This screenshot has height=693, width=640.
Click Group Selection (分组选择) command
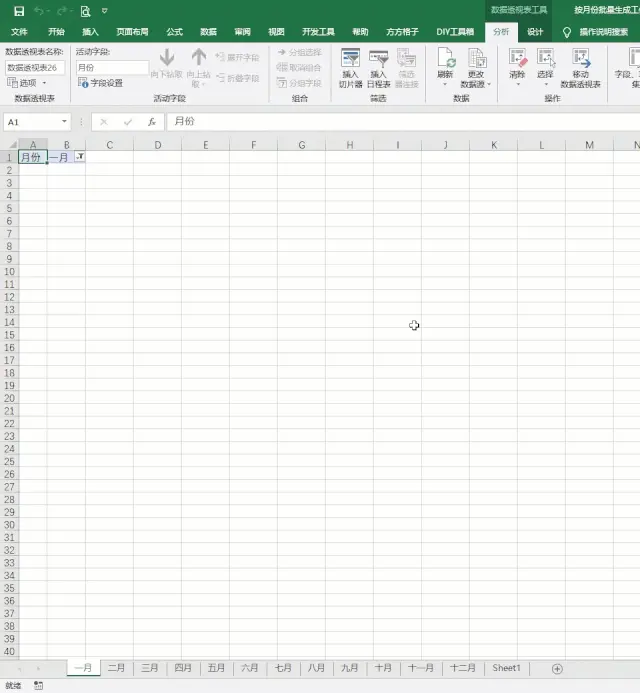[300, 52]
